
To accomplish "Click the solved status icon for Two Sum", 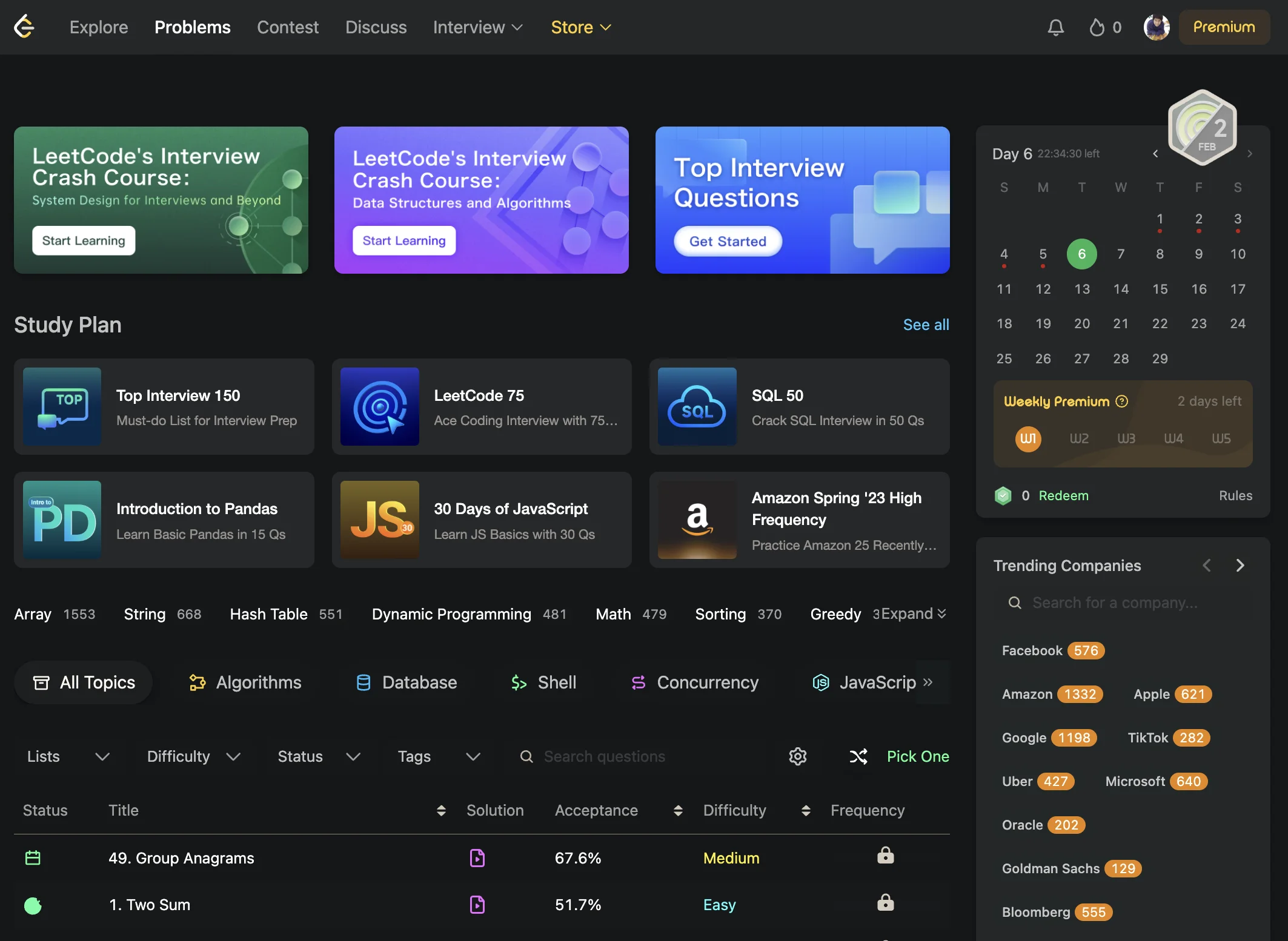I will pyautogui.click(x=33, y=905).
